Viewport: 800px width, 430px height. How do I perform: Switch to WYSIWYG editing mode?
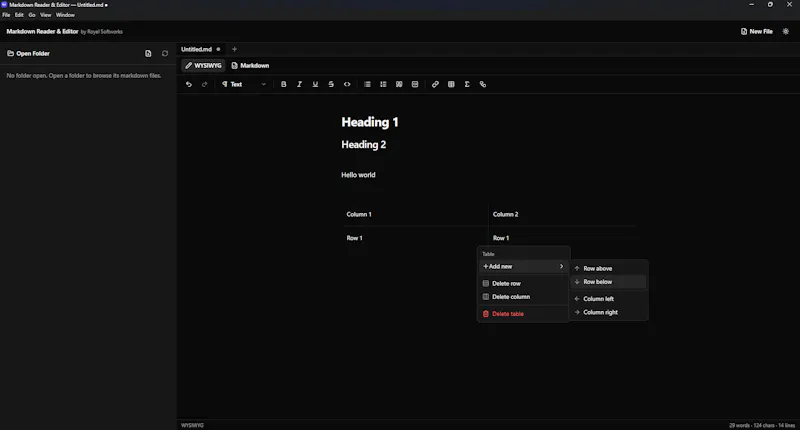click(x=203, y=65)
